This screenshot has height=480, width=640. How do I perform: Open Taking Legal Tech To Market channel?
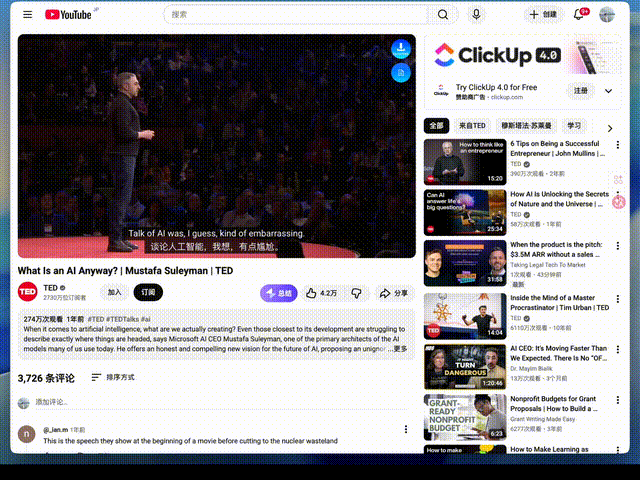pyautogui.click(x=548, y=265)
